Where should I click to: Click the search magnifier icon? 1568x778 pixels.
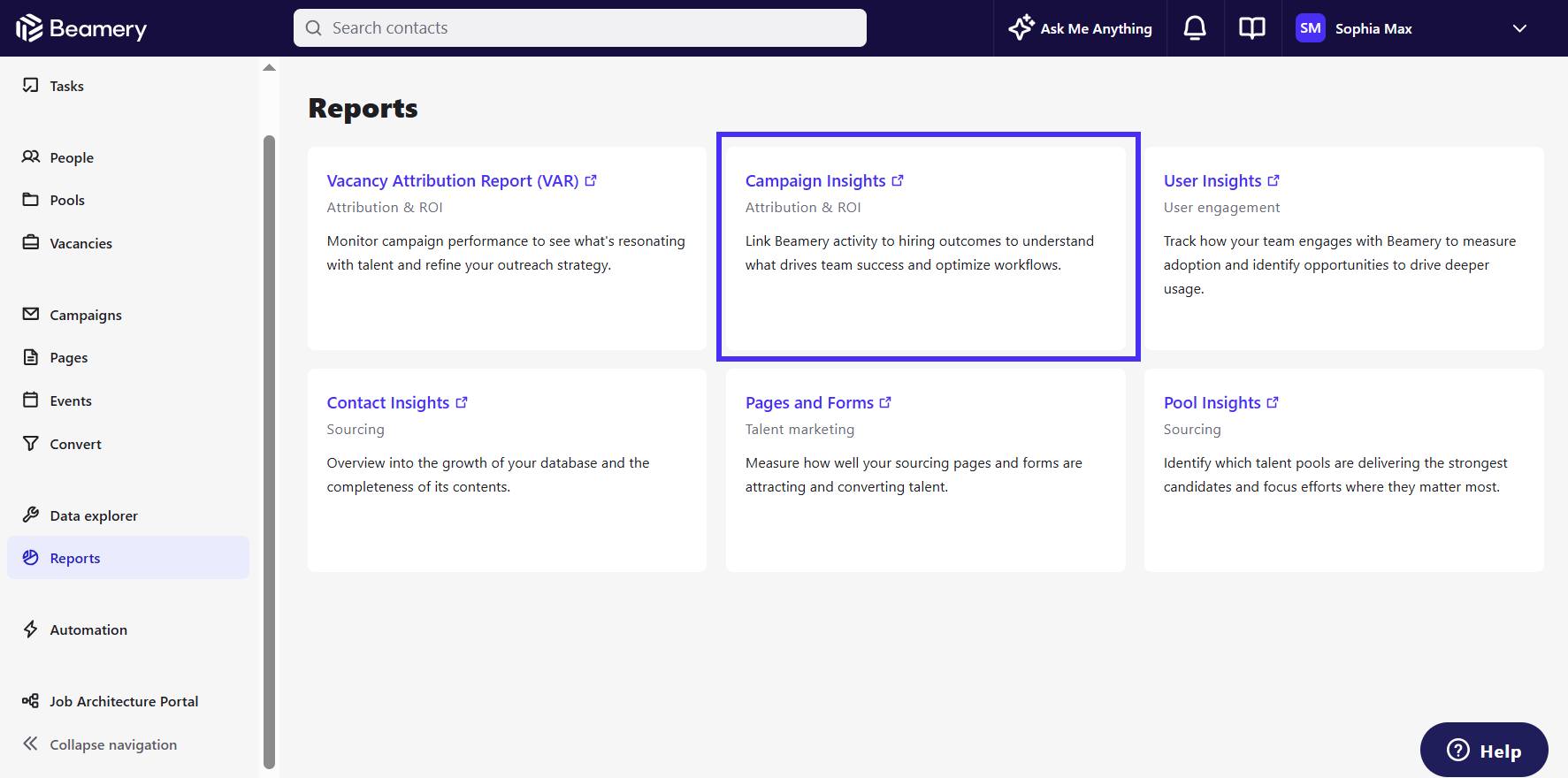pyautogui.click(x=313, y=28)
